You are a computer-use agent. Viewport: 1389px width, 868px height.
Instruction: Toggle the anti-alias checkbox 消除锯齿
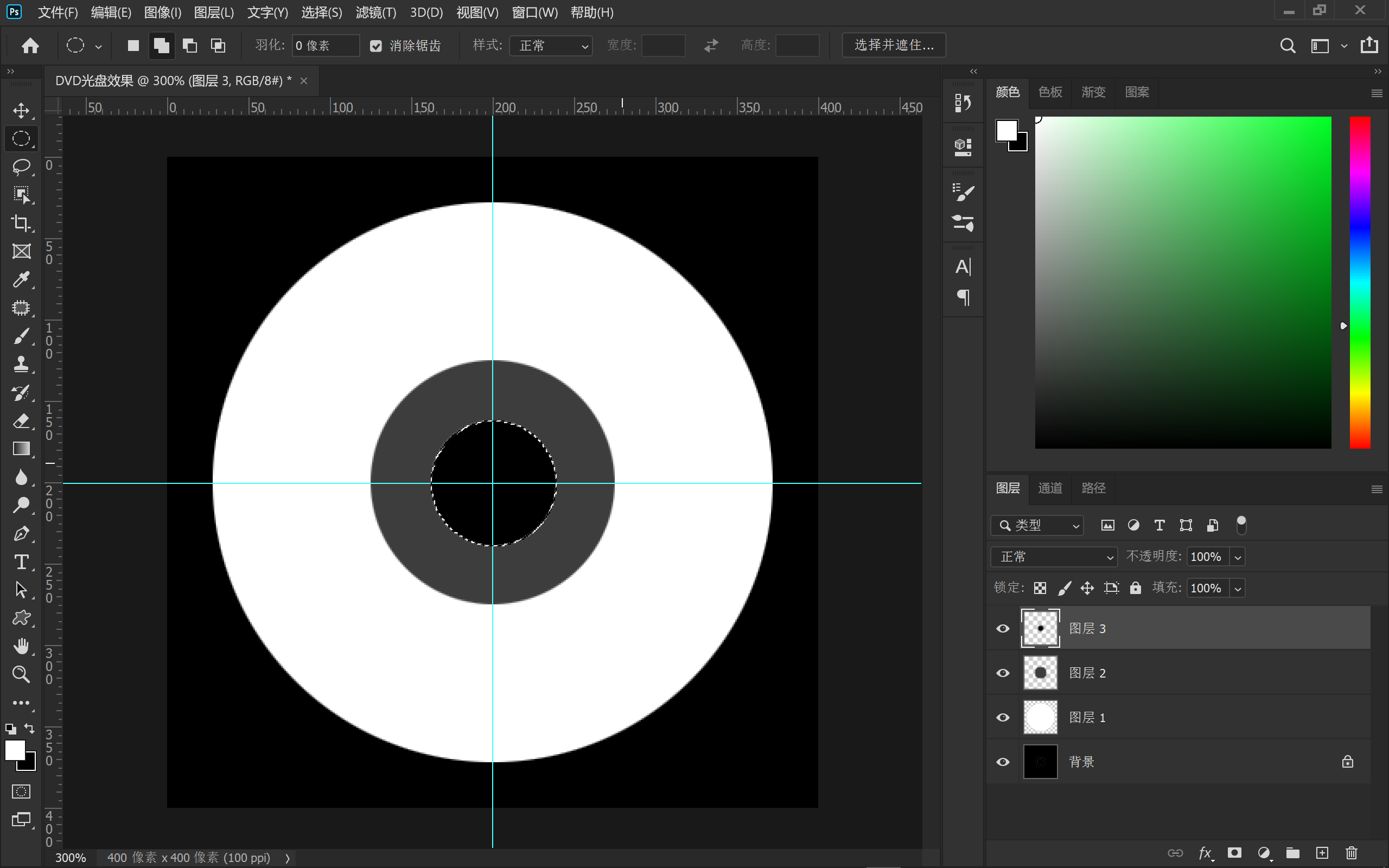tap(376, 46)
